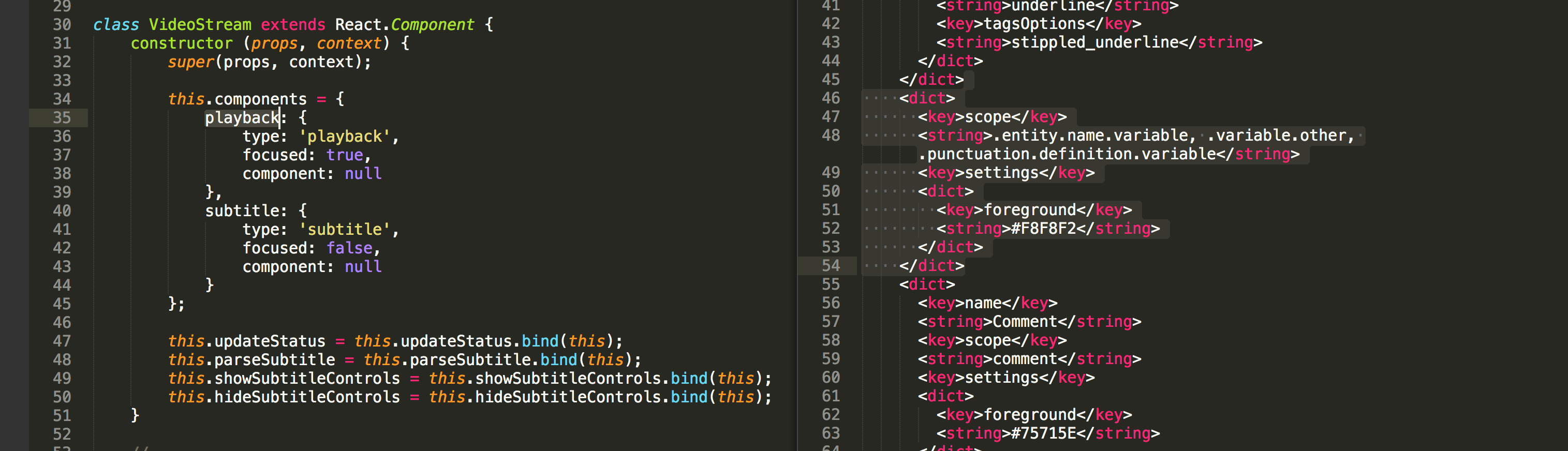Click line number 54 in right gutter
This screenshot has height=451, width=1568.
(x=830, y=265)
